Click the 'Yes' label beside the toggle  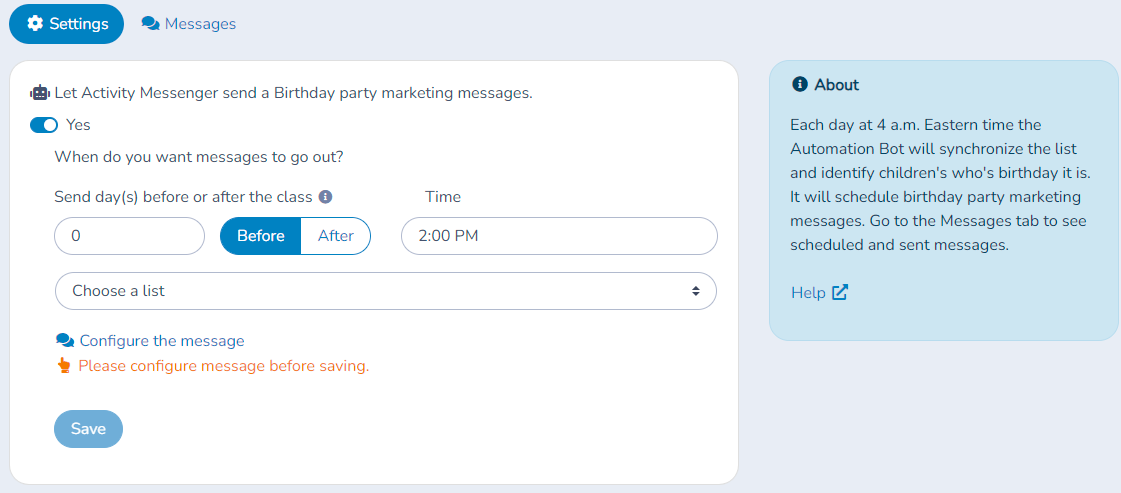click(78, 125)
